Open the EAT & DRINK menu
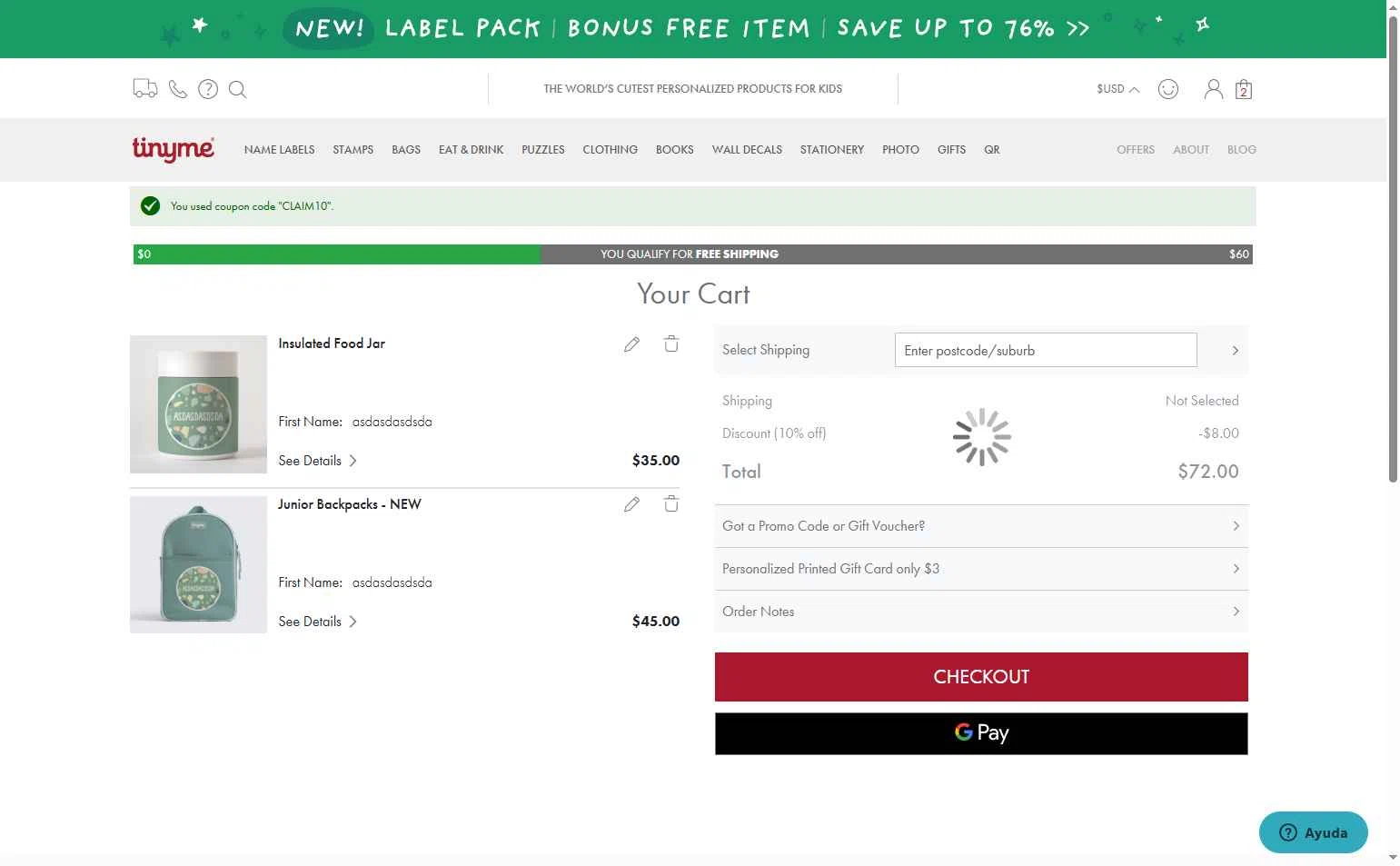This screenshot has width=1400, height=866. pyautogui.click(x=471, y=150)
